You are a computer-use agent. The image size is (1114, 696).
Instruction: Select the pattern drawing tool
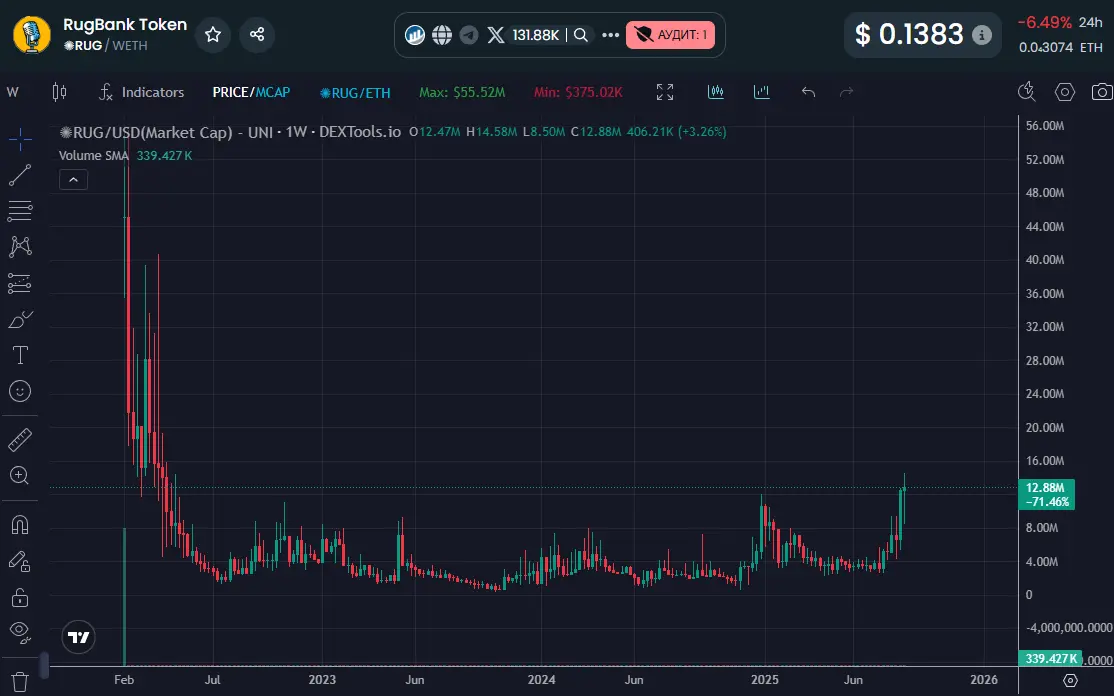[20, 246]
